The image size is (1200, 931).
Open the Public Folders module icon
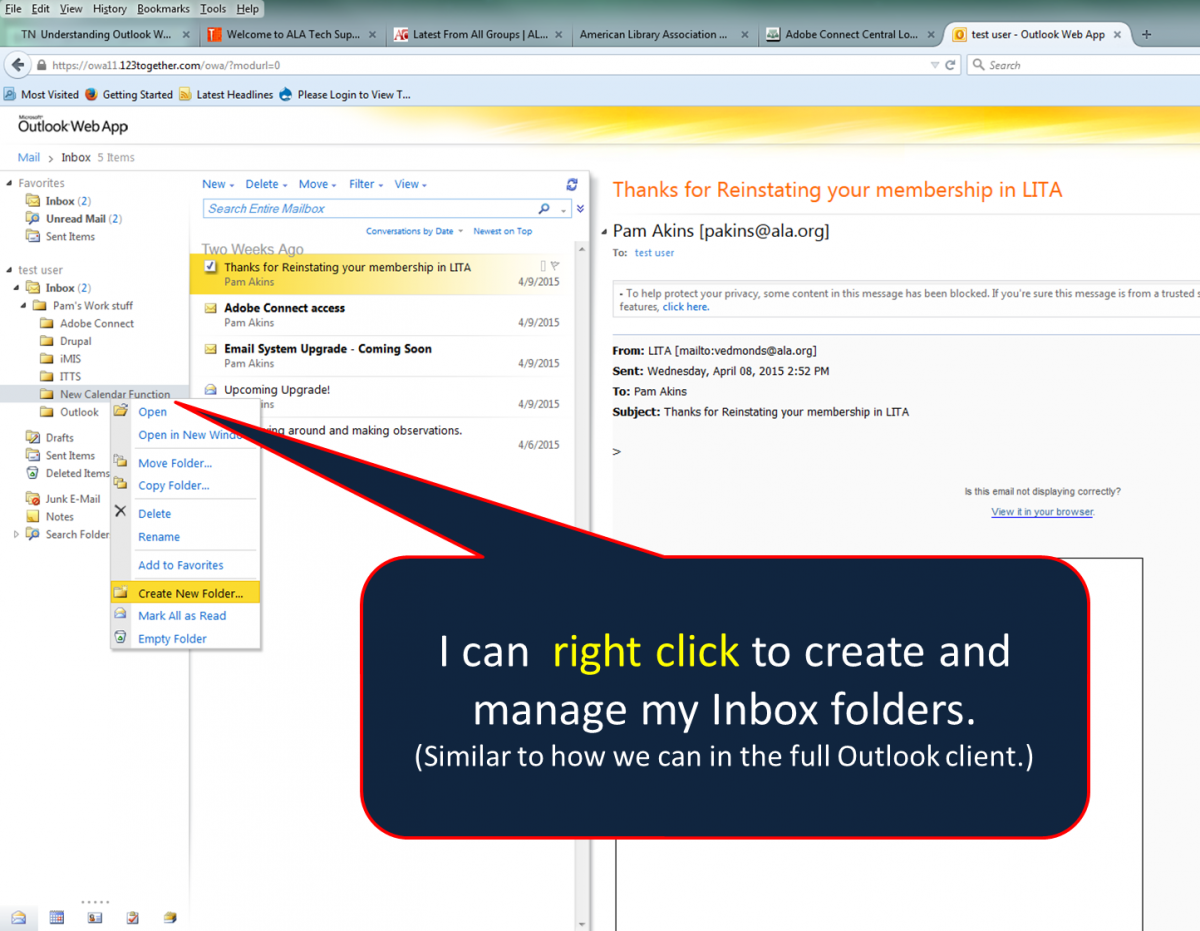(170, 917)
